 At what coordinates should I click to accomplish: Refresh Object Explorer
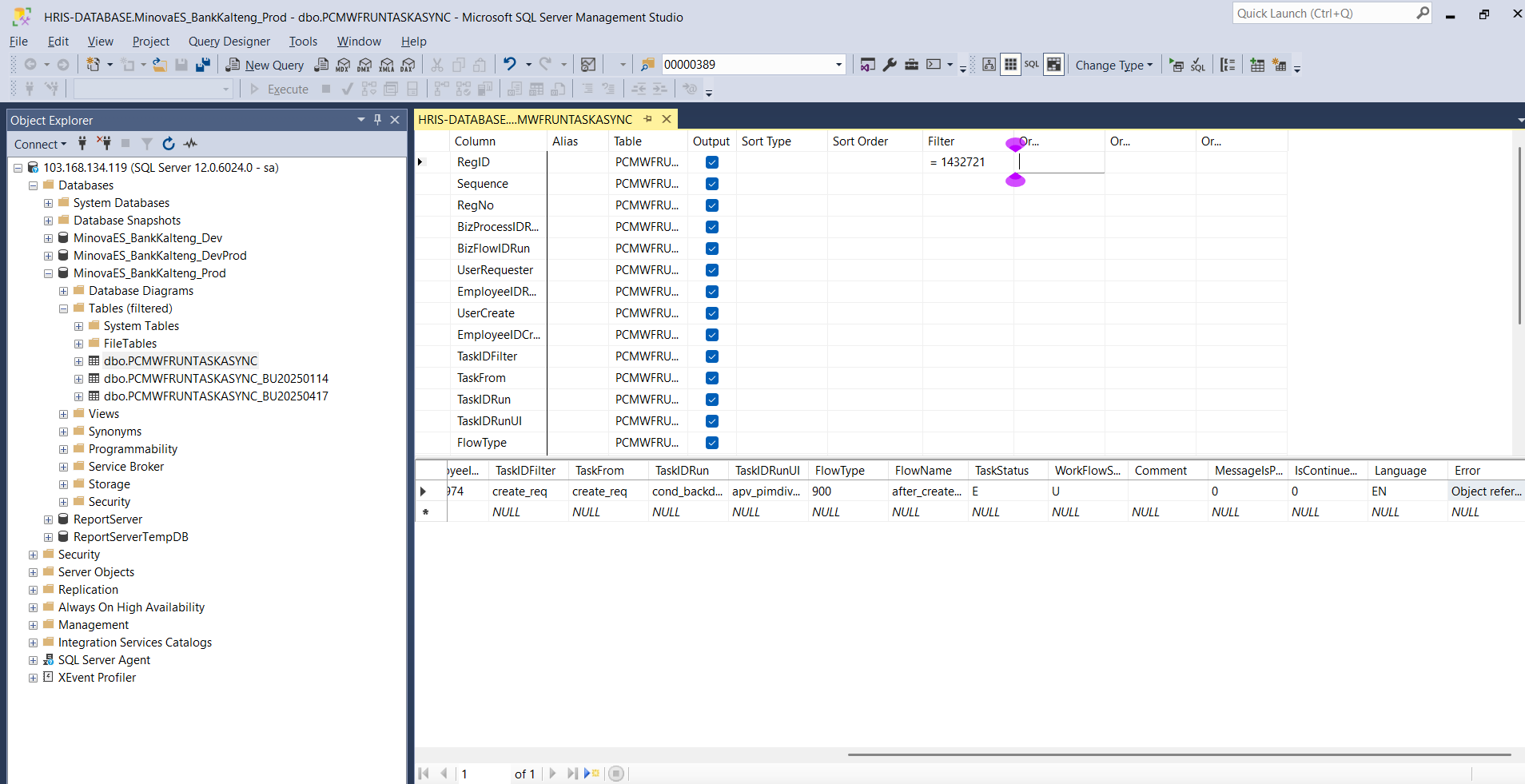point(169,144)
